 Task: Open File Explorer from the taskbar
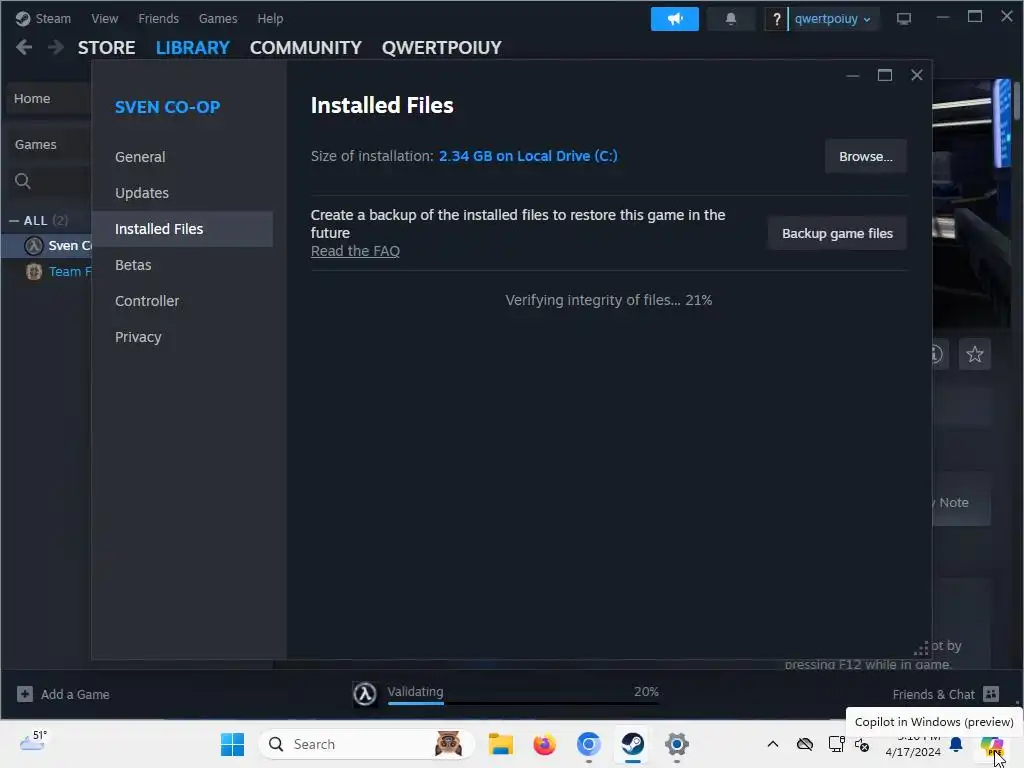501,744
